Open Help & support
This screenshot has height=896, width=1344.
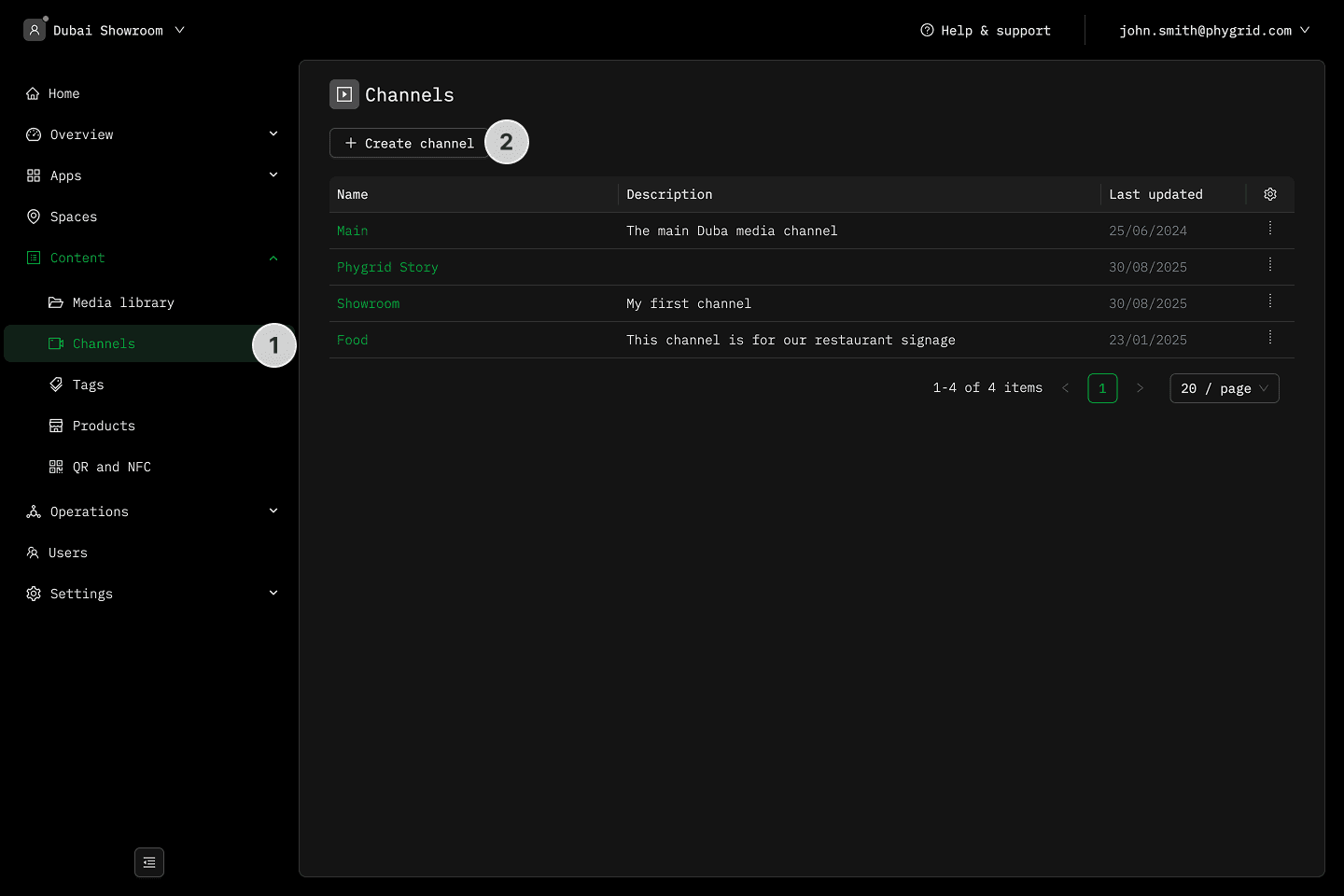[x=986, y=31]
